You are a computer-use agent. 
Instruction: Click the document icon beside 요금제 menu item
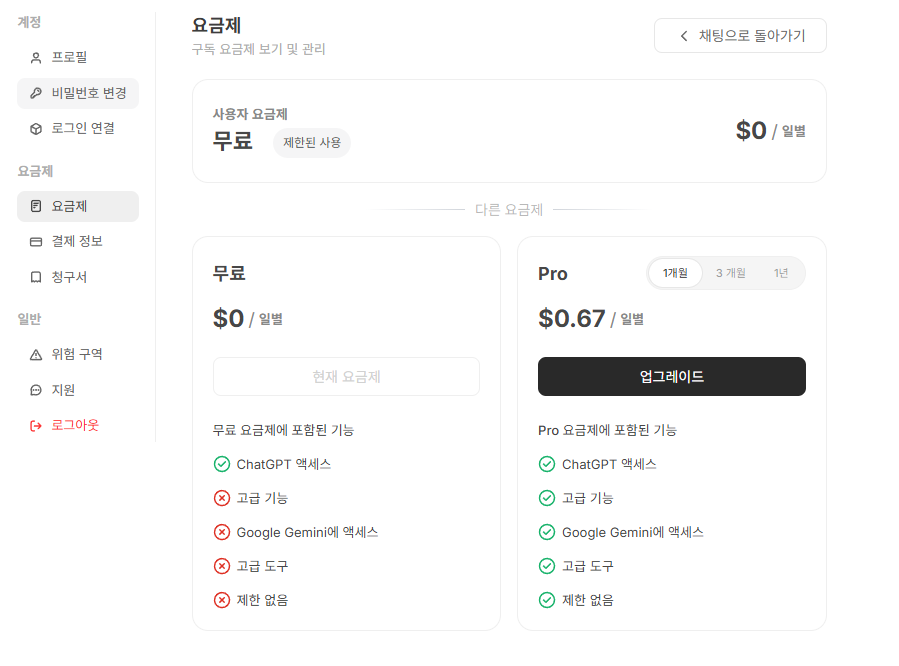click(36, 206)
